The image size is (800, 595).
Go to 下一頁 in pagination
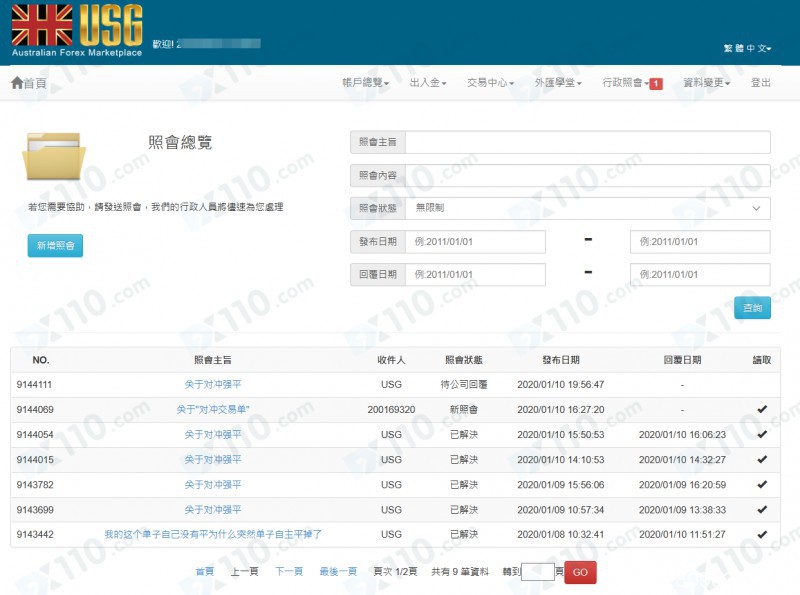289,571
